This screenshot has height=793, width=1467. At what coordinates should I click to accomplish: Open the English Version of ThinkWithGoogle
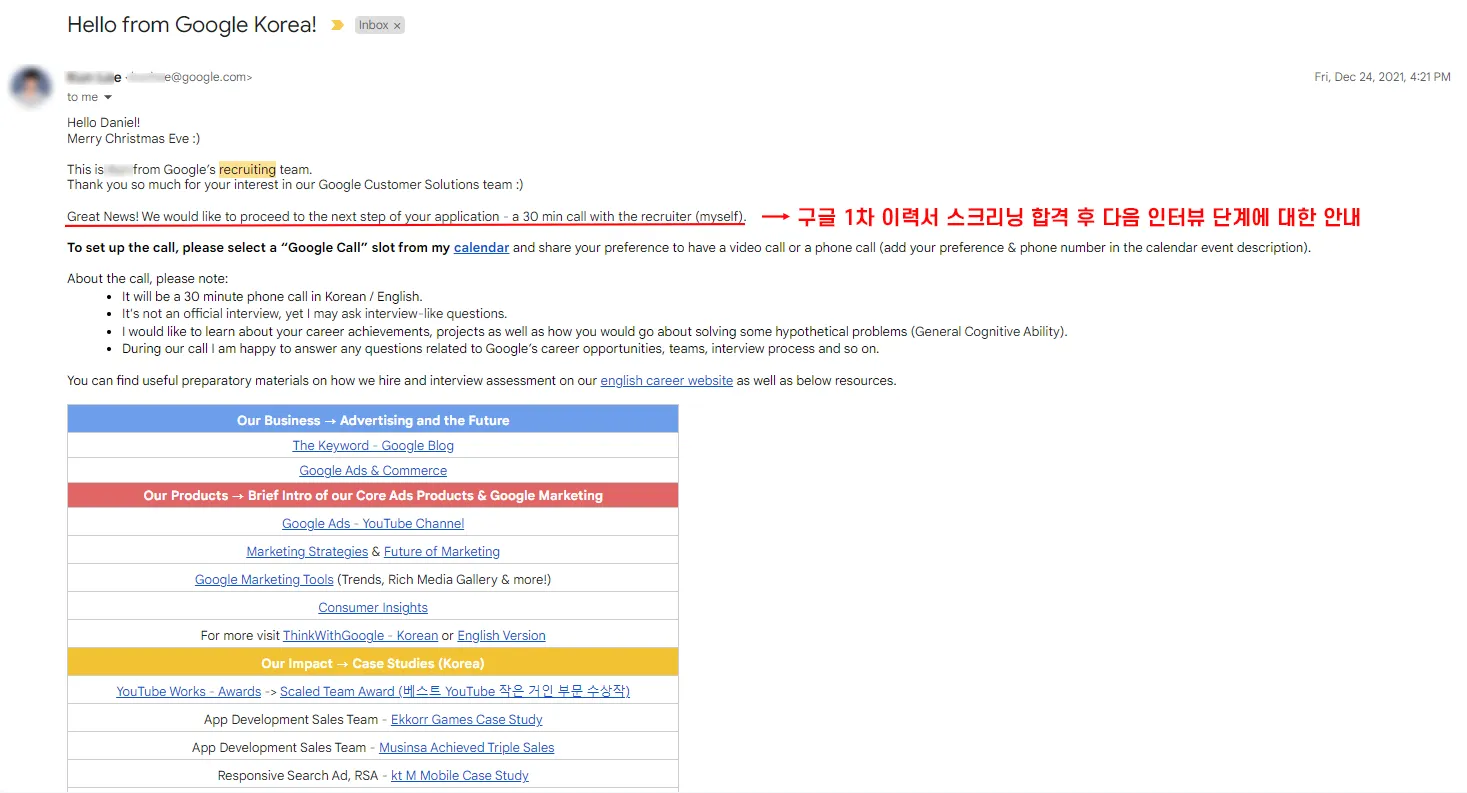501,635
